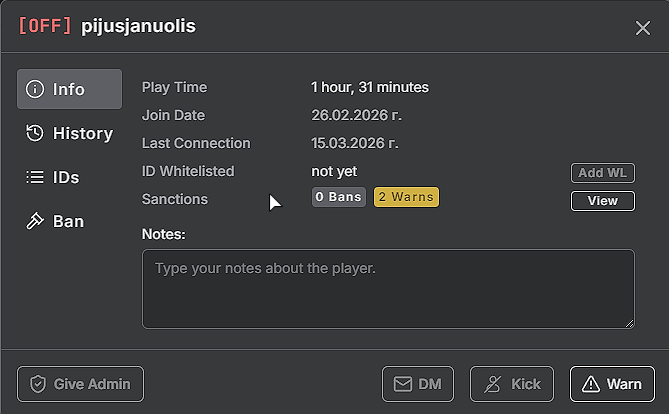Click the envelope icon on DM button
The width and height of the screenshot is (669, 414).
402,384
